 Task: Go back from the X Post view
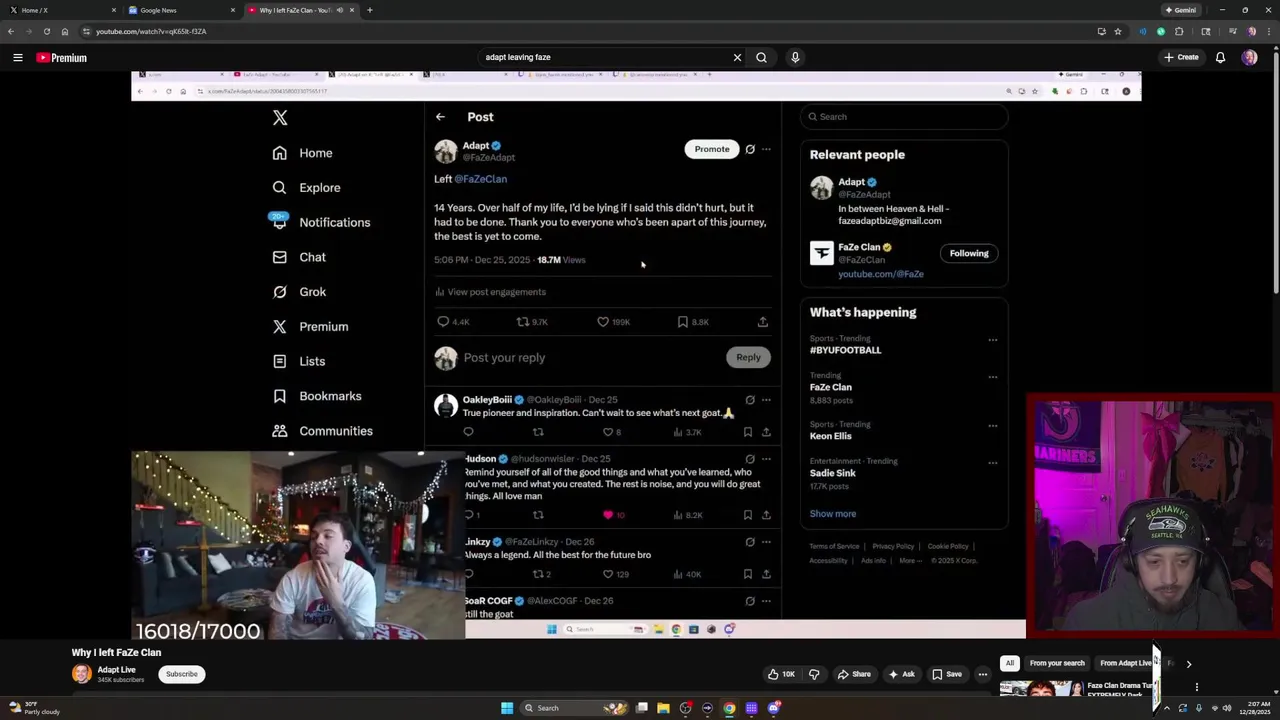(440, 117)
